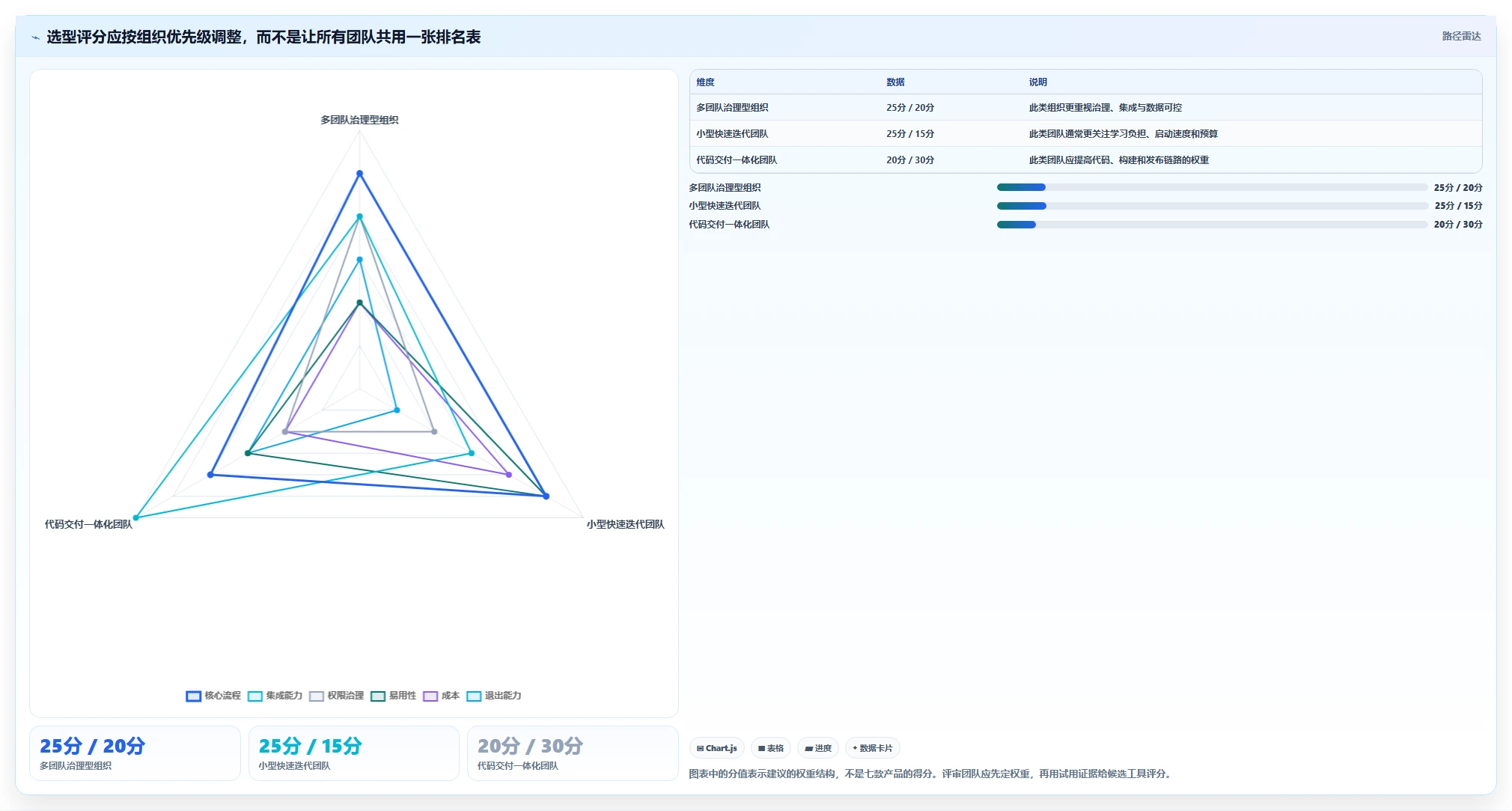
Task: Open the 25分 / 15分 data card
Action: (x=353, y=753)
